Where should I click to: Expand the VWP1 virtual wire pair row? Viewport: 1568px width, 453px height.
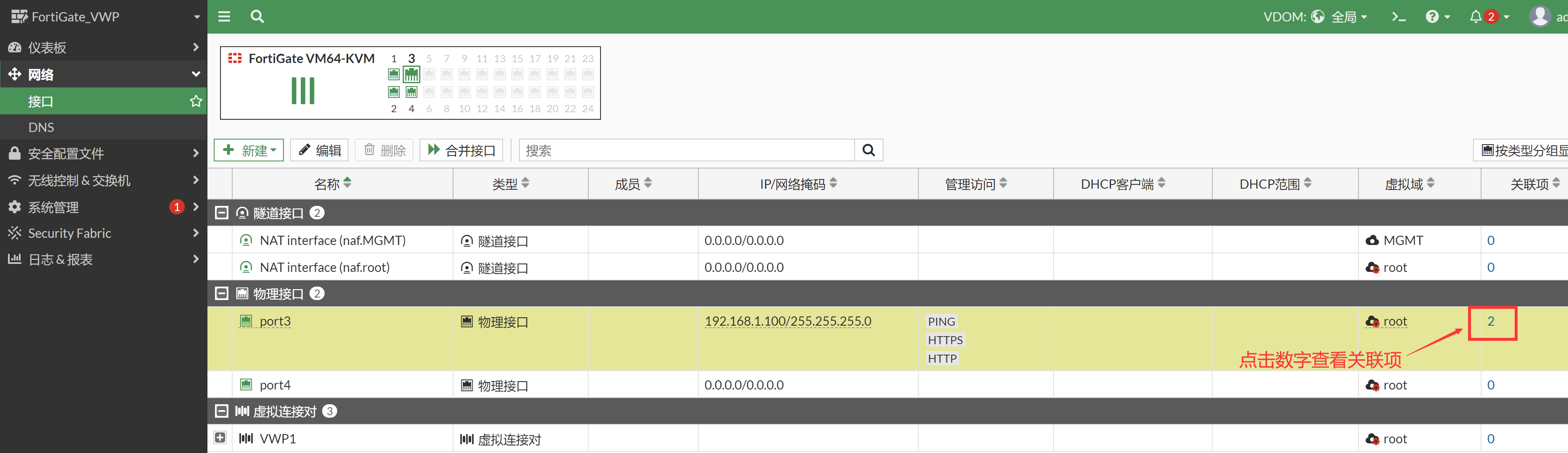tap(220, 438)
